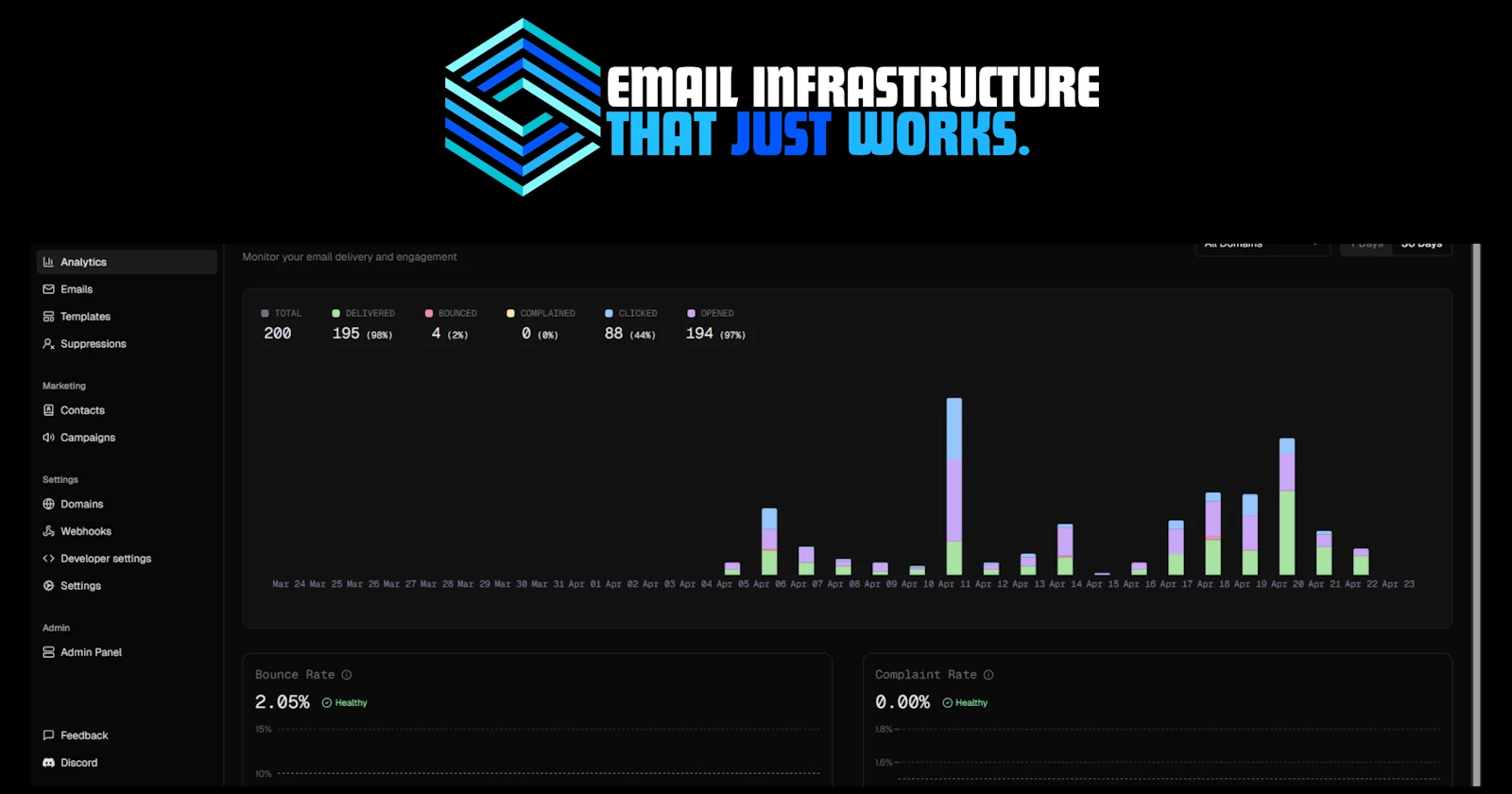Click the info icon beside Bounce Rate

click(x=347, y=675)
